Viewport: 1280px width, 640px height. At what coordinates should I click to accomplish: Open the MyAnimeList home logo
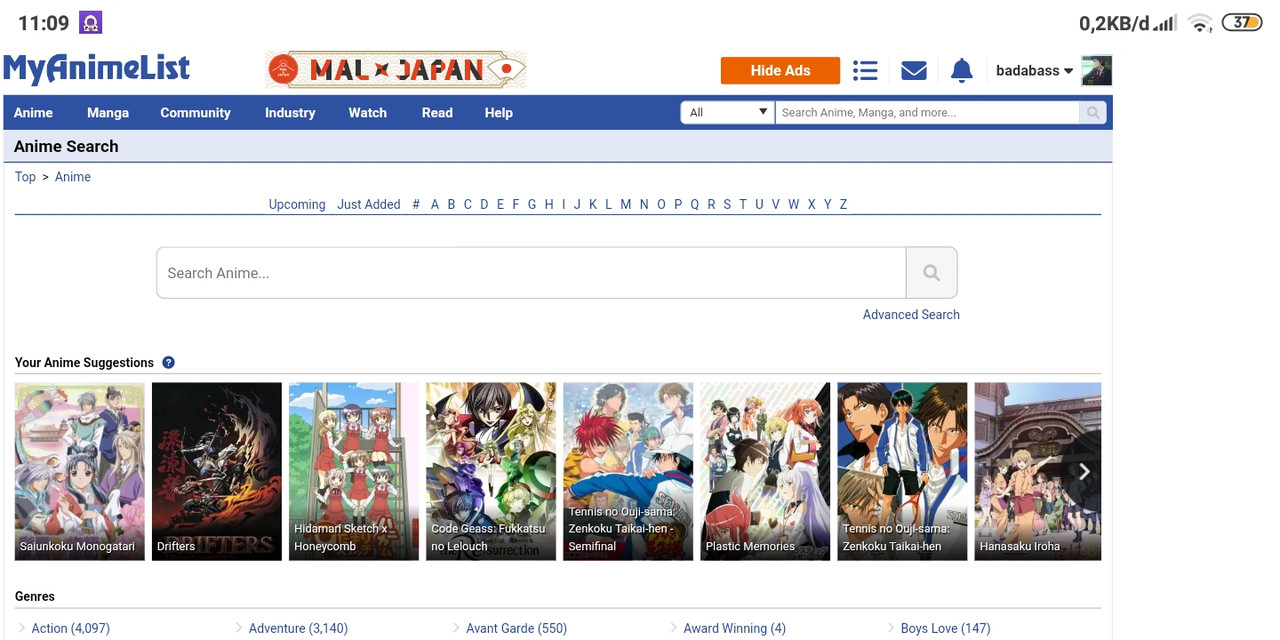(x=97, y=69)
